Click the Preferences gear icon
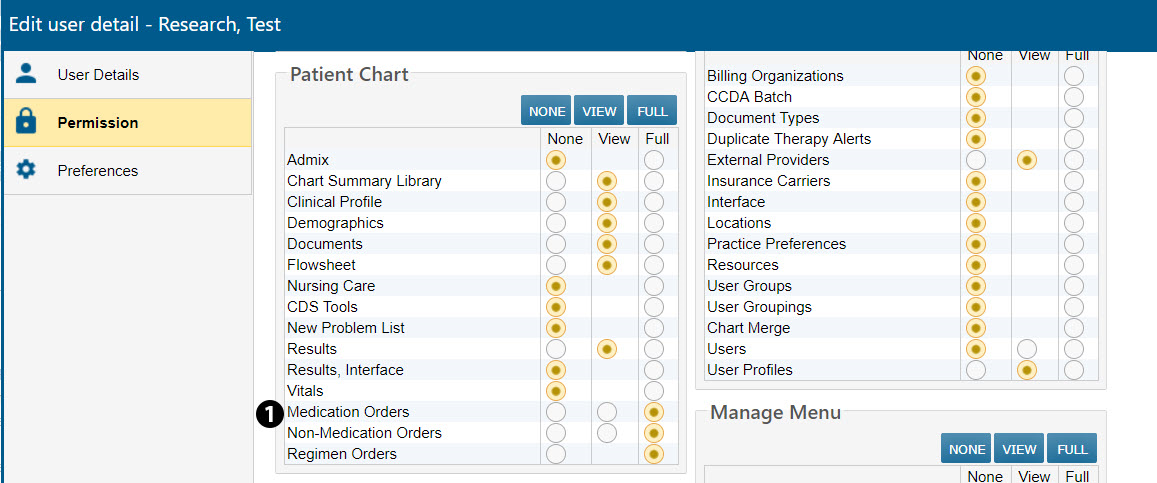Viewport: 1157px width, 483px height. click(26, 170)
